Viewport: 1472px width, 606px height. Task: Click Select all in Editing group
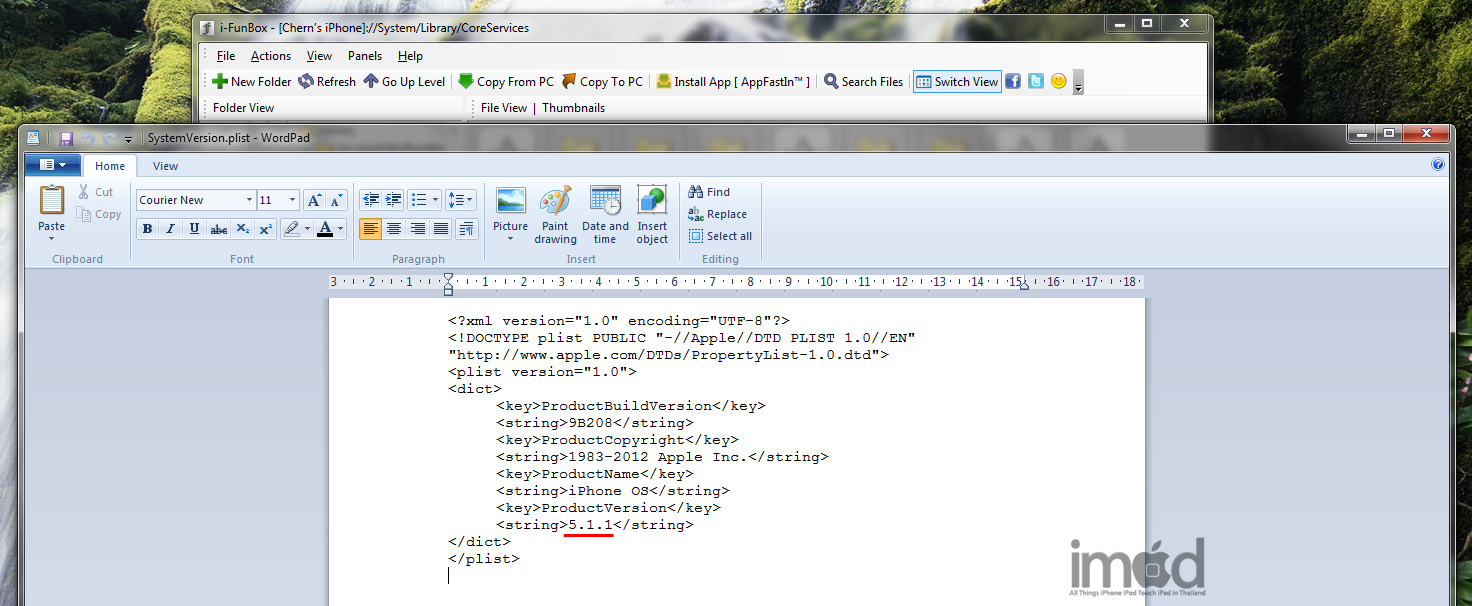(x=720, y=236)
